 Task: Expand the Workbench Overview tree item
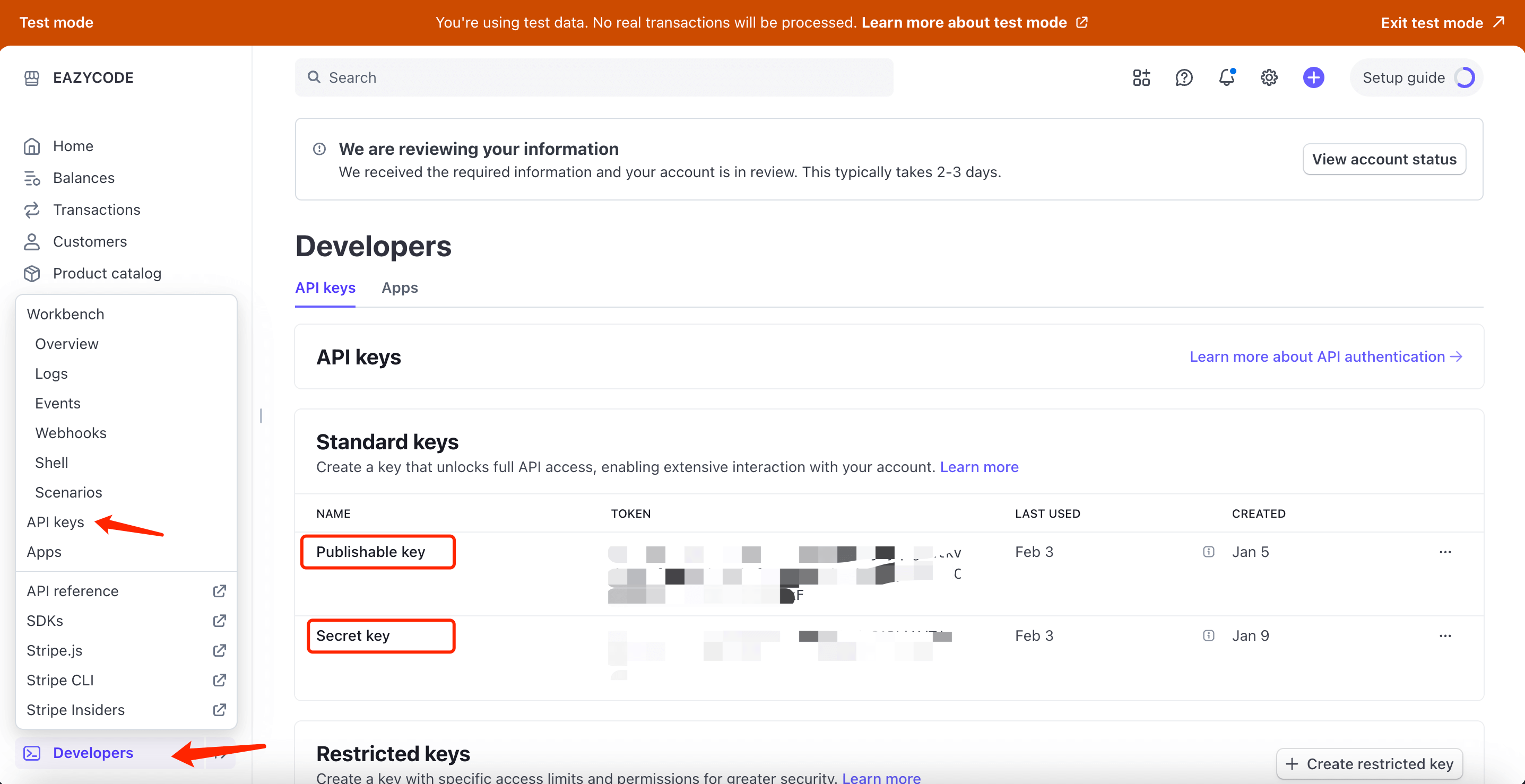tap(67, 343)
